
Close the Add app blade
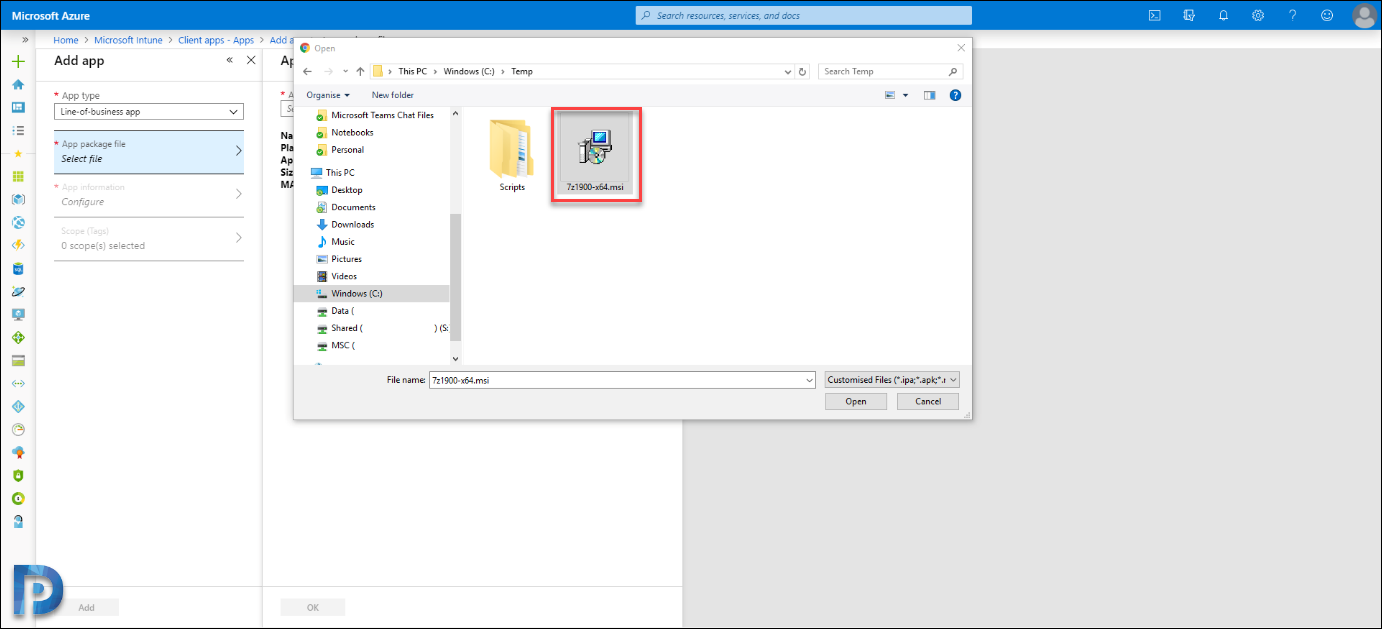pos(251,60)
